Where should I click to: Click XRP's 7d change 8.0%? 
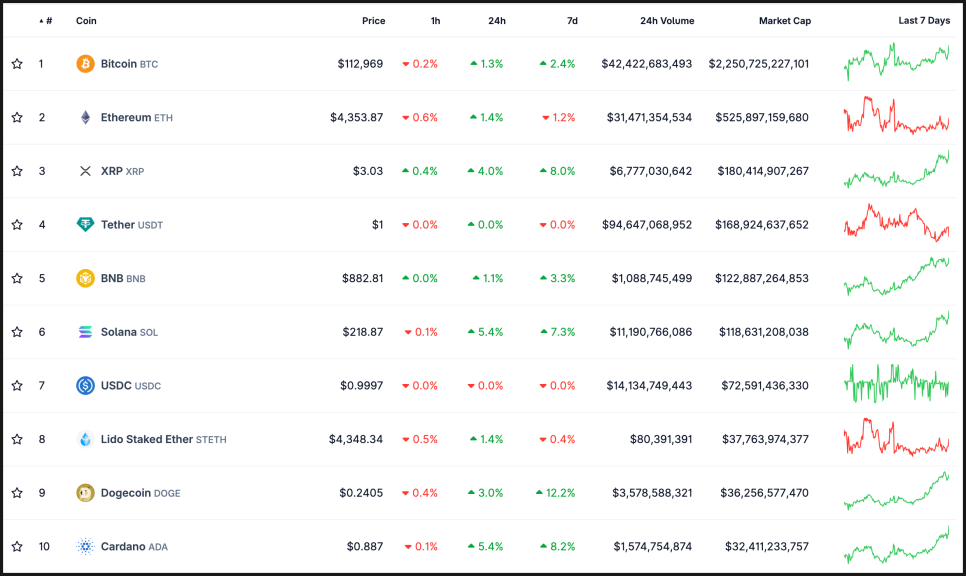558,171
